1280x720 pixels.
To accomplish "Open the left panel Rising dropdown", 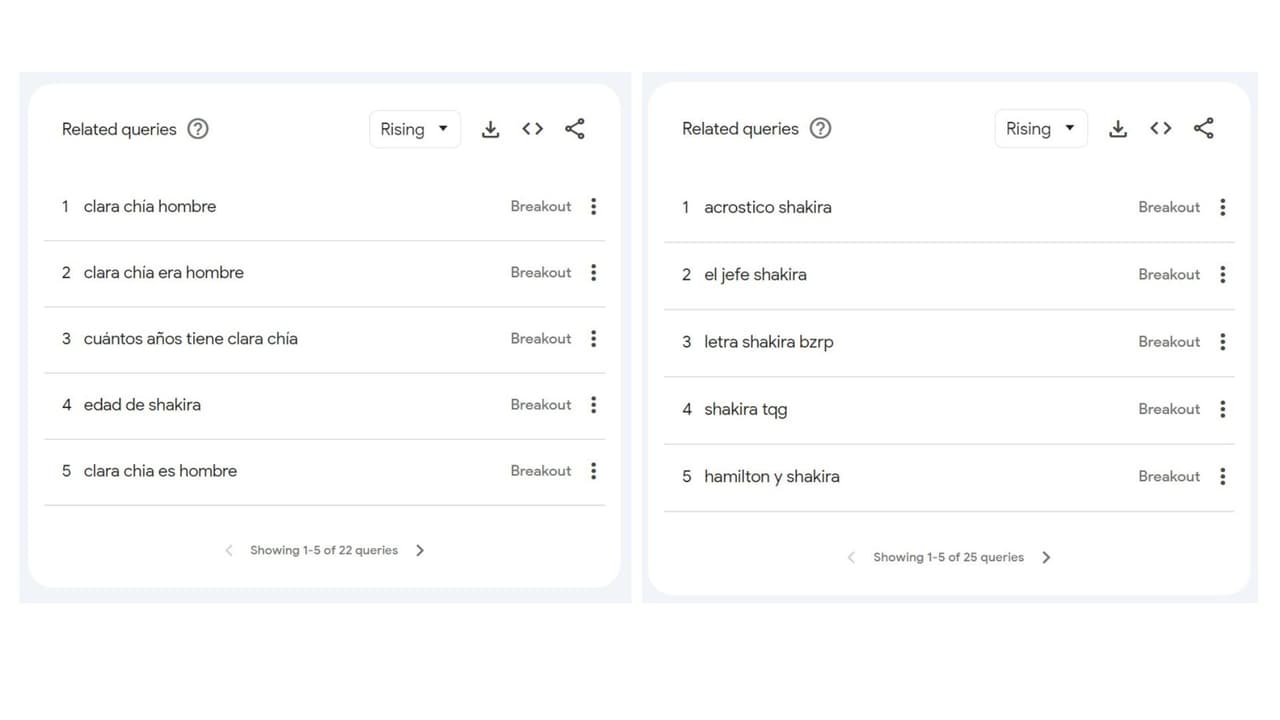I will [414, 129].
